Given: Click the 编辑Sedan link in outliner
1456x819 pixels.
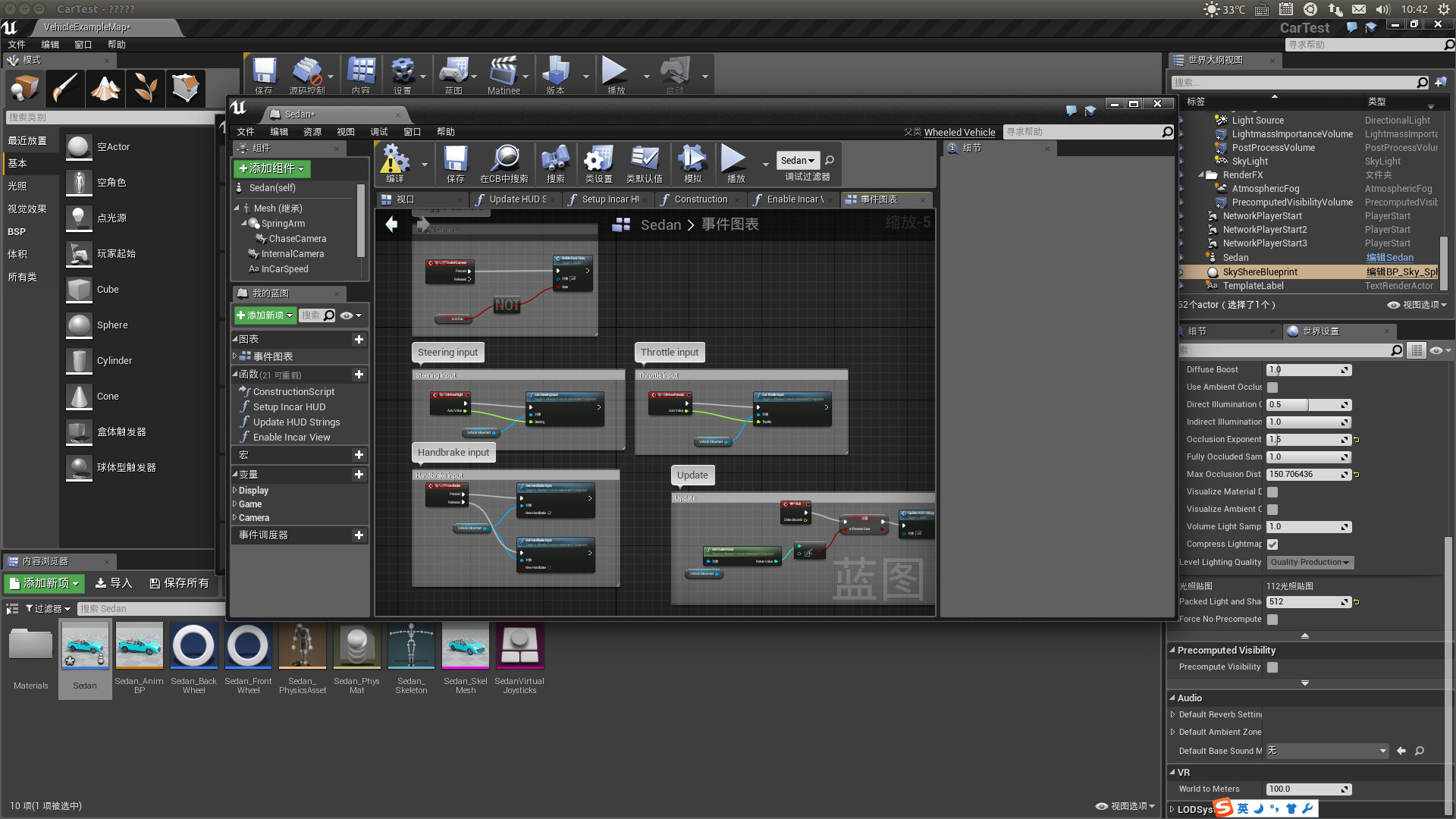Looking at the screenshot, I should tap(1389, 258).
